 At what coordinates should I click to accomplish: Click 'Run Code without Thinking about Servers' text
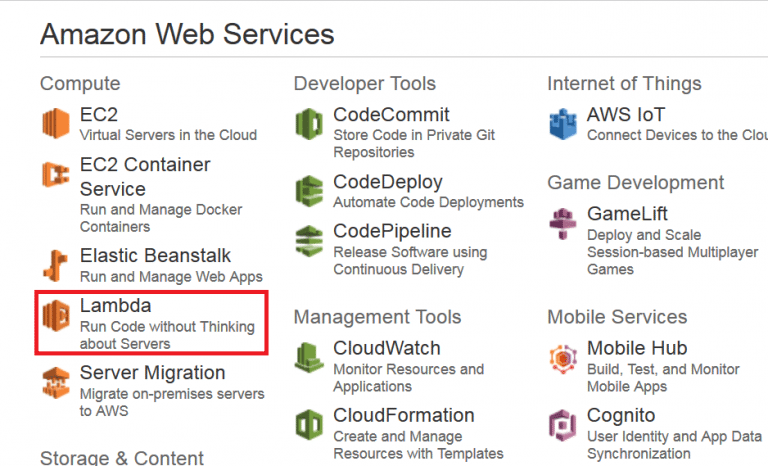click(168, 335)
